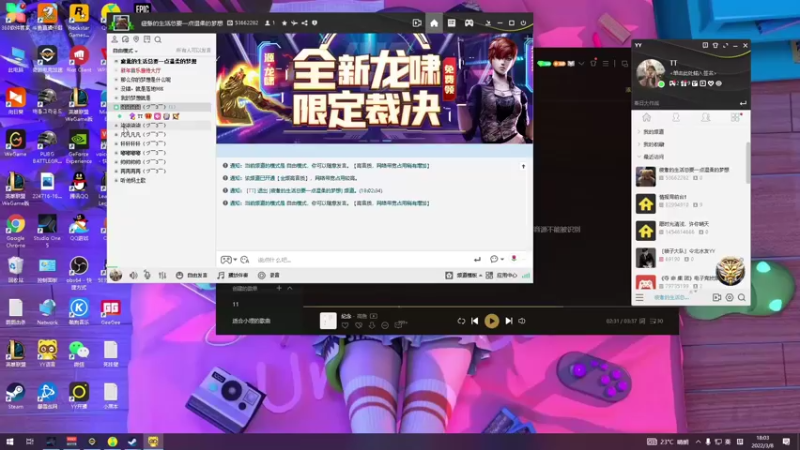Click the location pin icon above channel tree

coord(136,39)
